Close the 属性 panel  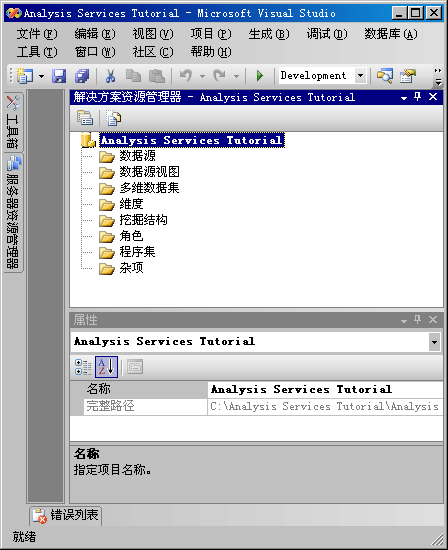click(433, 320)
